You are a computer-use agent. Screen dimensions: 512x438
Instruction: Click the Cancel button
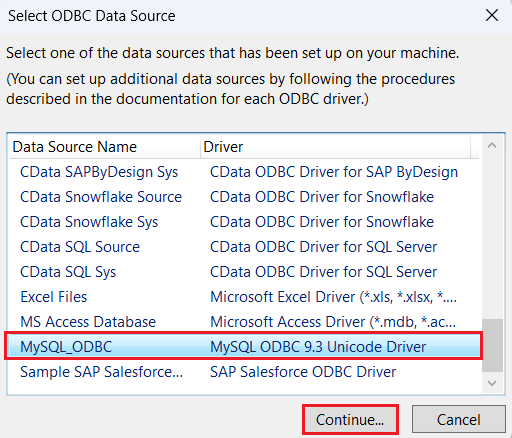(x=459, y=419)
